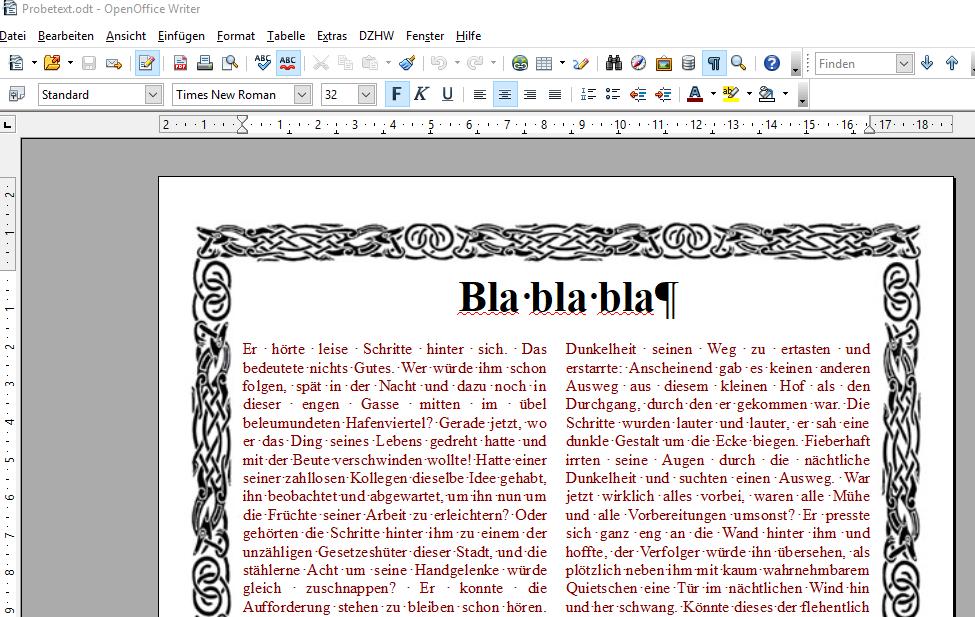The height and width of the screenshot is (617, 975).
Task: Apply the yellow highlighting color
Action: coord(729,94)
